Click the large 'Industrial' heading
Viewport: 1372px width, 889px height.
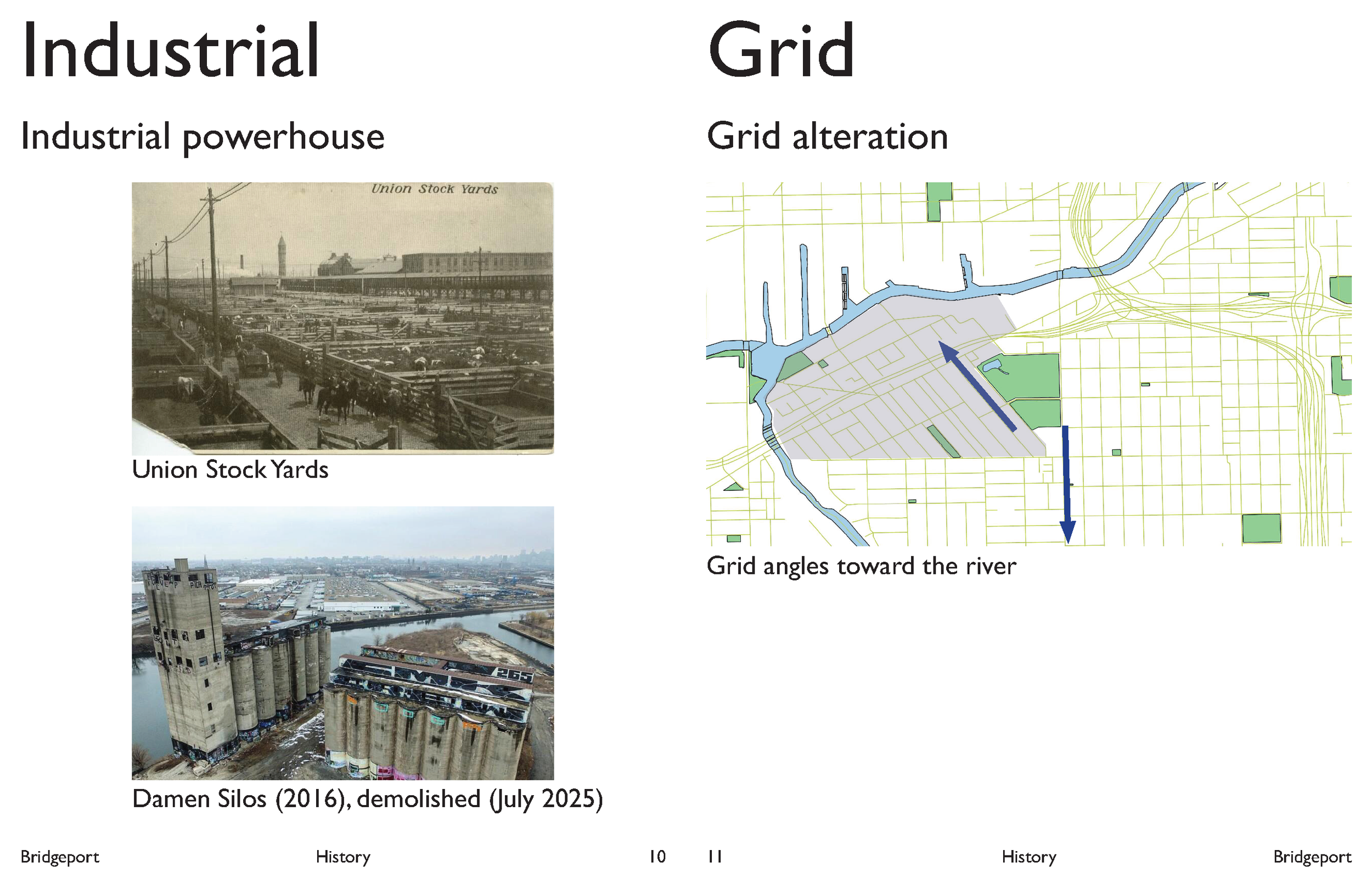171,50
